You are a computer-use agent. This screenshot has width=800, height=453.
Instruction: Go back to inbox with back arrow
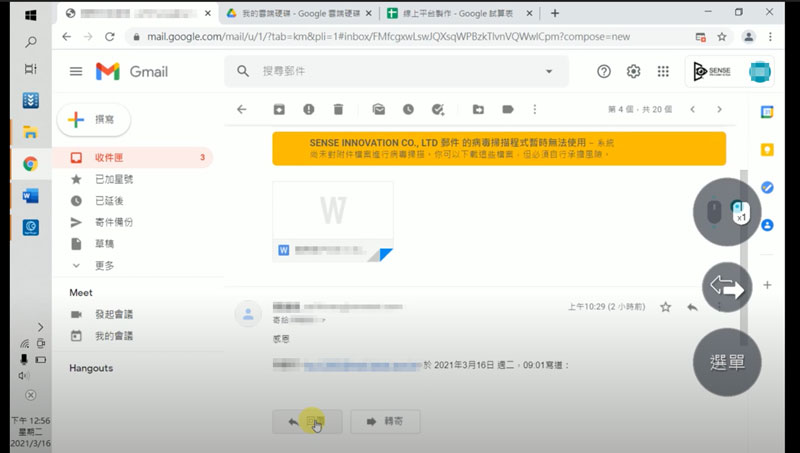coord(242,109)
